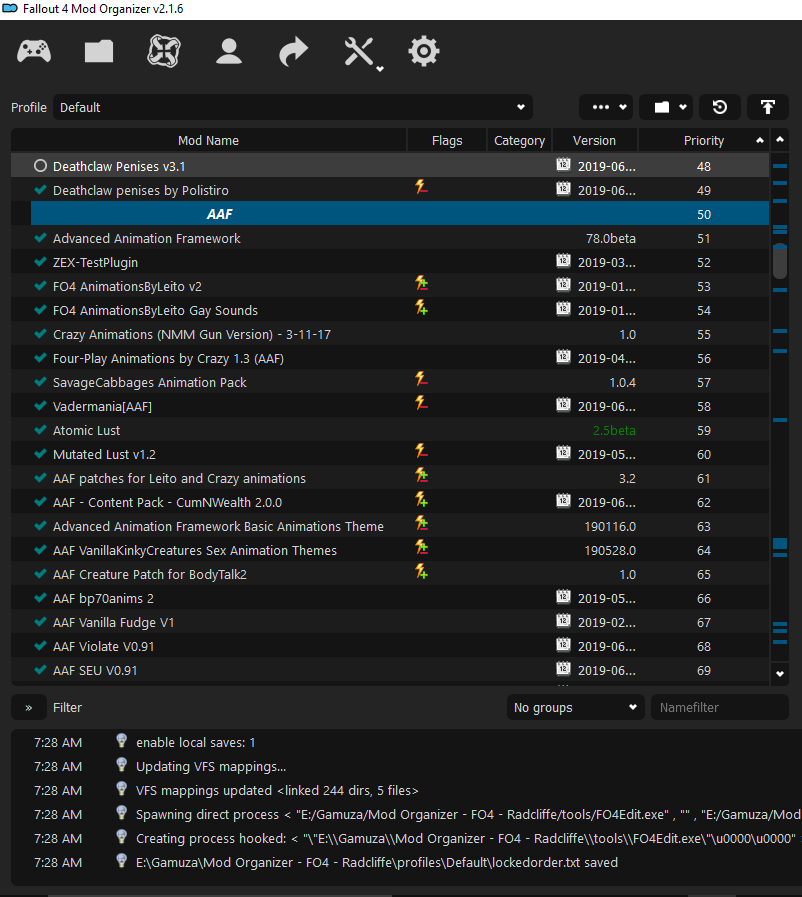The width and height of the screenshot is (802, 897).
Task: Enable the Deathclaw Penises v3.1 mod
Action: coord(40,166)
